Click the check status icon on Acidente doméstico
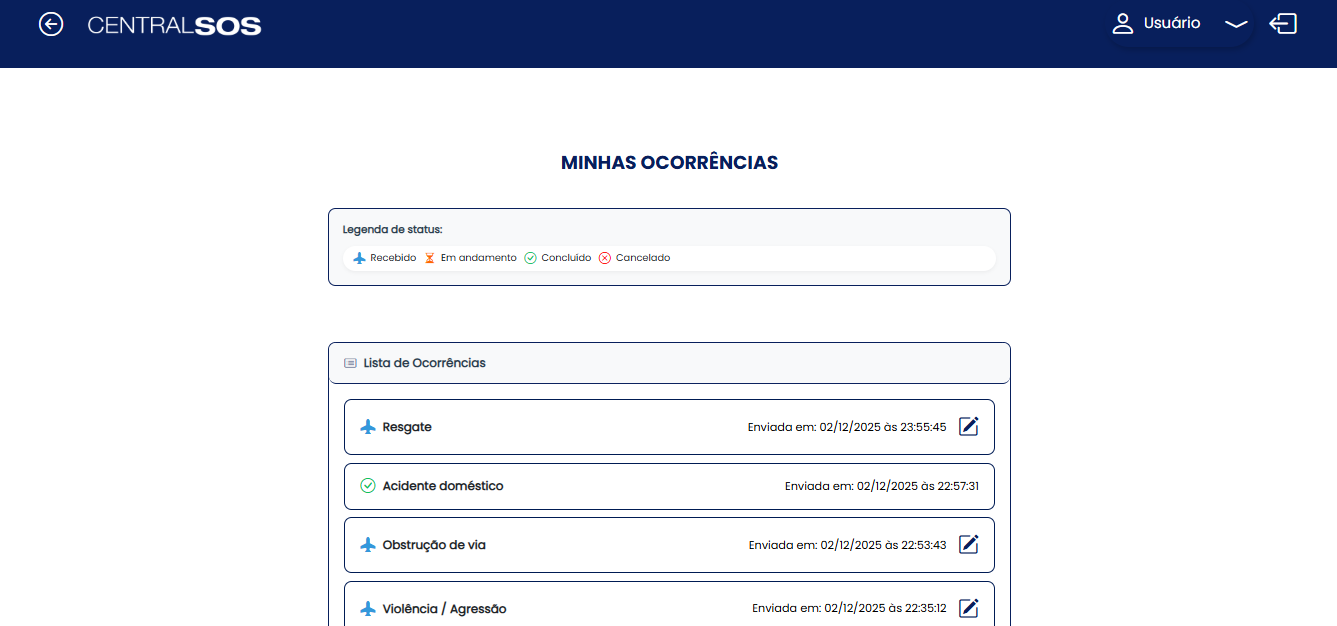 click(367, 486)
